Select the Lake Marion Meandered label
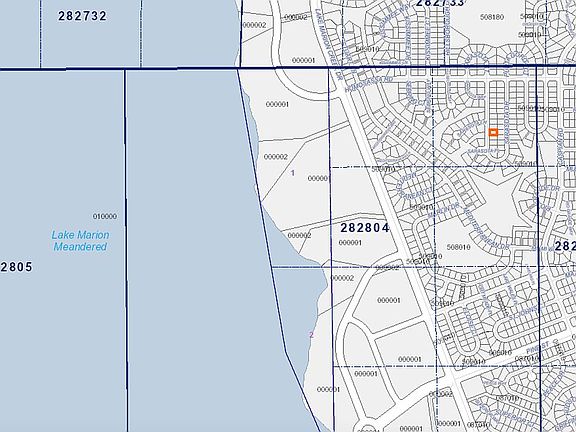The image size is (576, 432). [x=80, y=241]
